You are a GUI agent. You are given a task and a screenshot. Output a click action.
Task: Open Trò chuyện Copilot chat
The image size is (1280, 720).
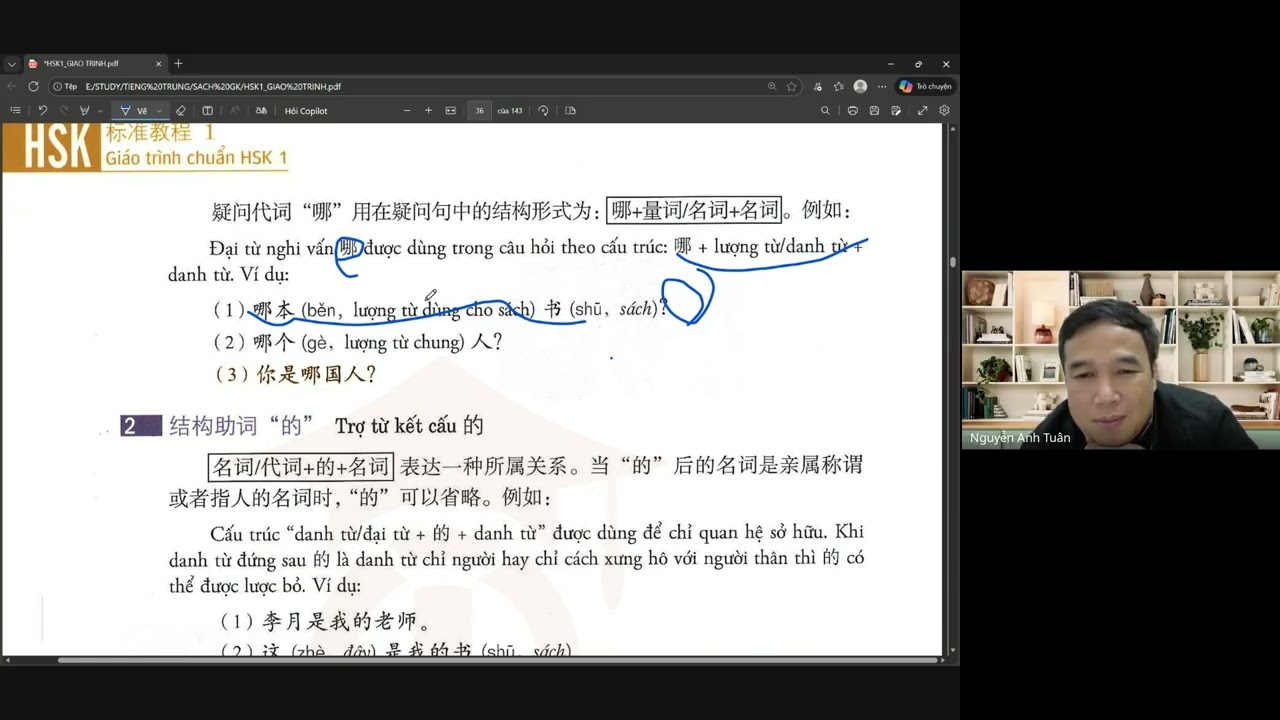[925, 86]
